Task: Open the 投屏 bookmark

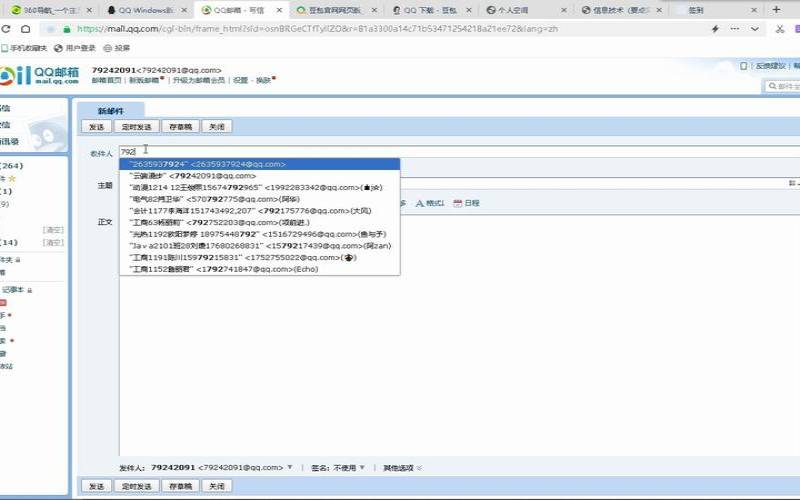Action: [117, 48]
